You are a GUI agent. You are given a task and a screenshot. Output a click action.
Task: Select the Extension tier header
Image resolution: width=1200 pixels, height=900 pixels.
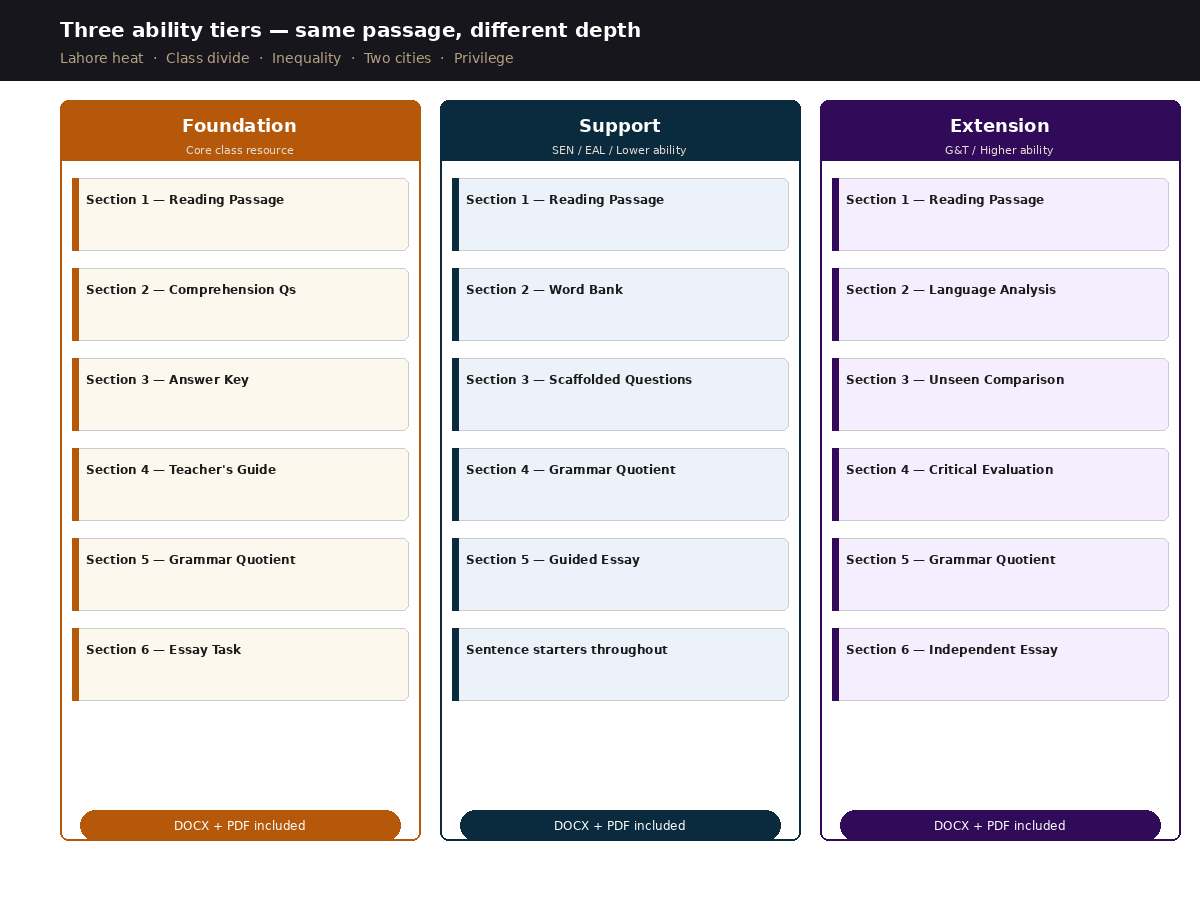tap(1000, 131)
